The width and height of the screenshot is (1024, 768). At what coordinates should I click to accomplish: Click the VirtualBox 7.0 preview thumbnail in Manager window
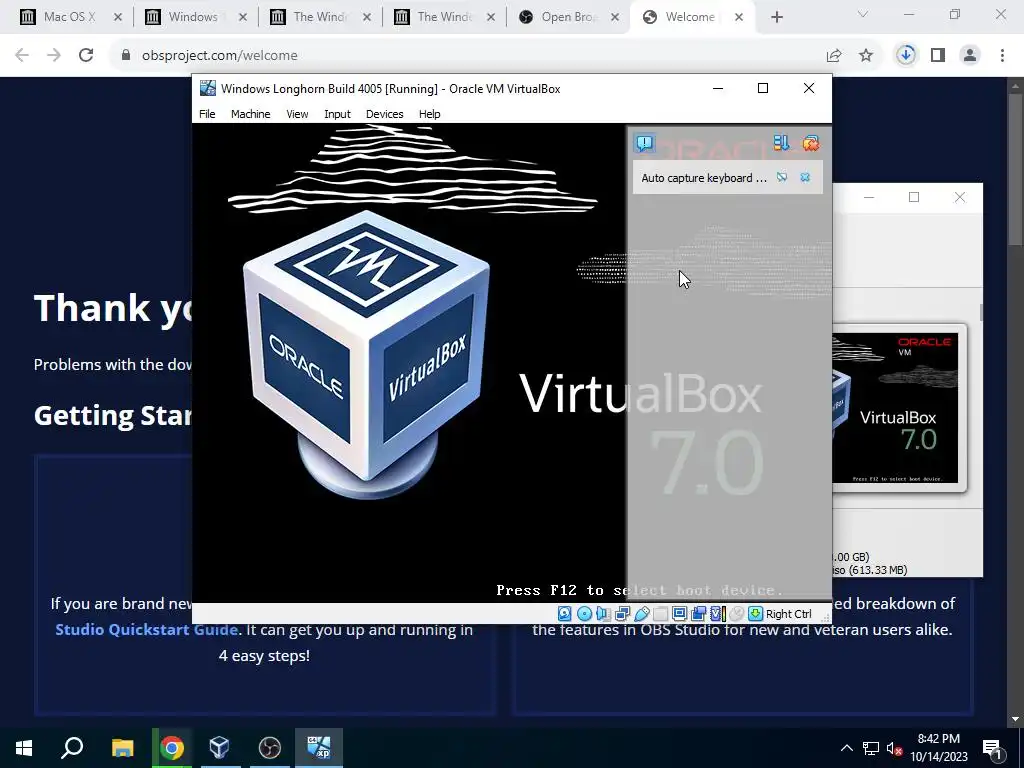pos(896,408)
